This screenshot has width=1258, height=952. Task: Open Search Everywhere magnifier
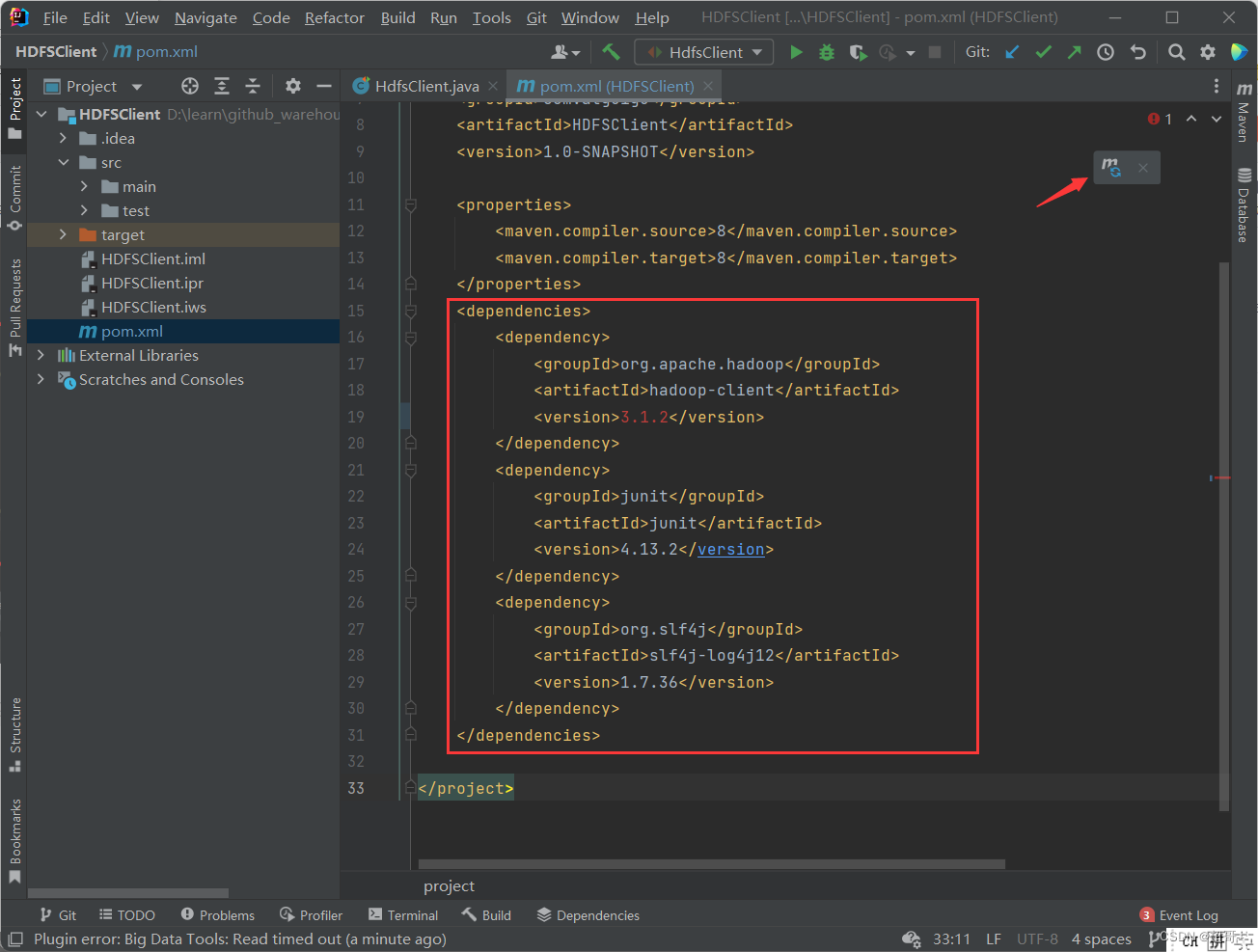pyautogui.click(x=1176, y=52)
